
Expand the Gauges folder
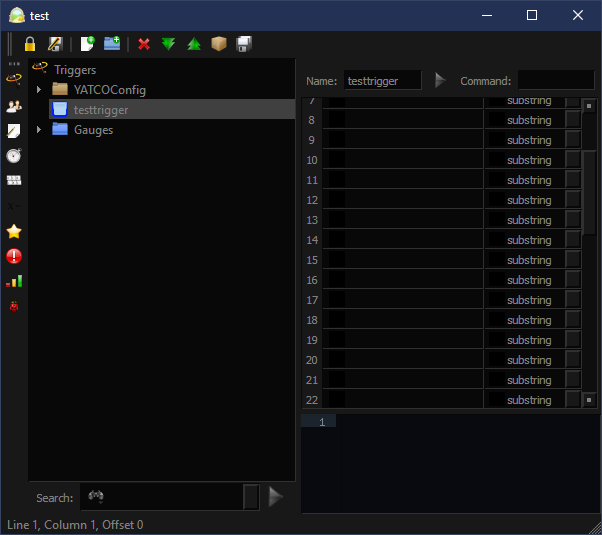click(39, 130)
